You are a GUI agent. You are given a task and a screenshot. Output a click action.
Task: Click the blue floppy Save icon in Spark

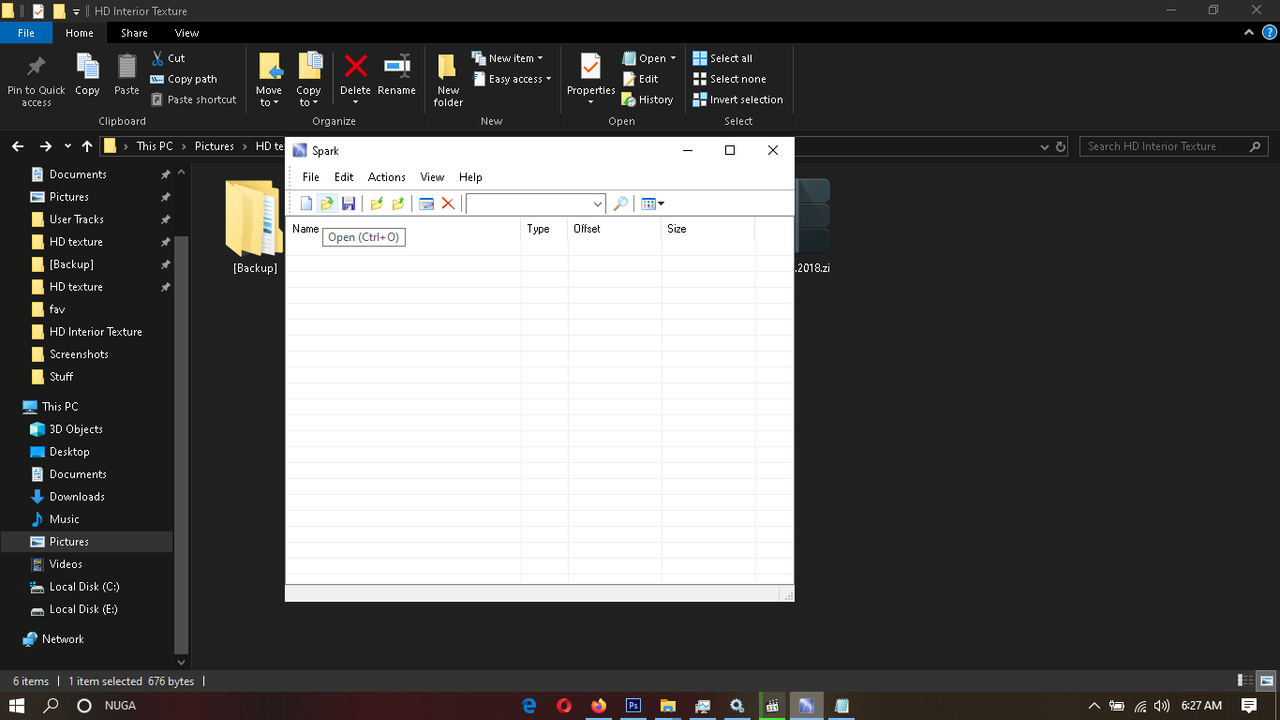coord(348,204)
